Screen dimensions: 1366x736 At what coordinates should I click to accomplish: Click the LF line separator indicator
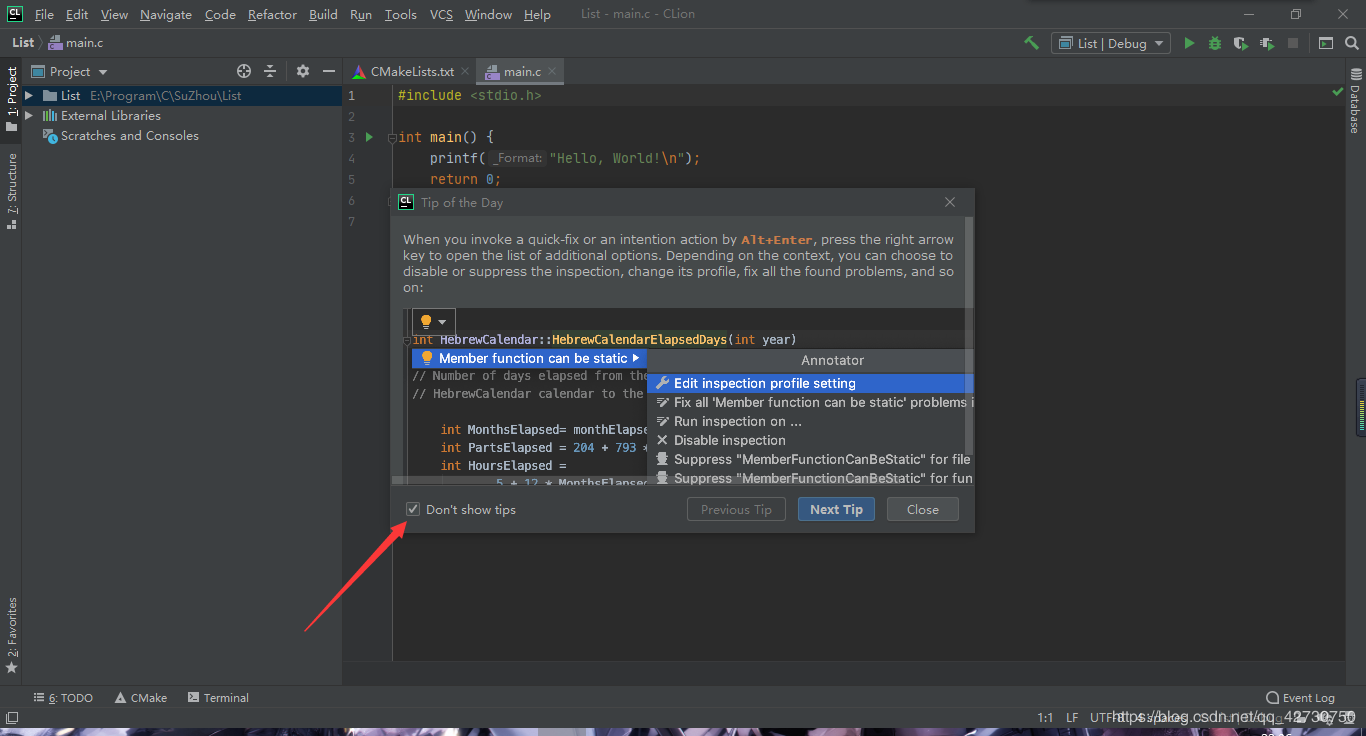(1072, 717)
